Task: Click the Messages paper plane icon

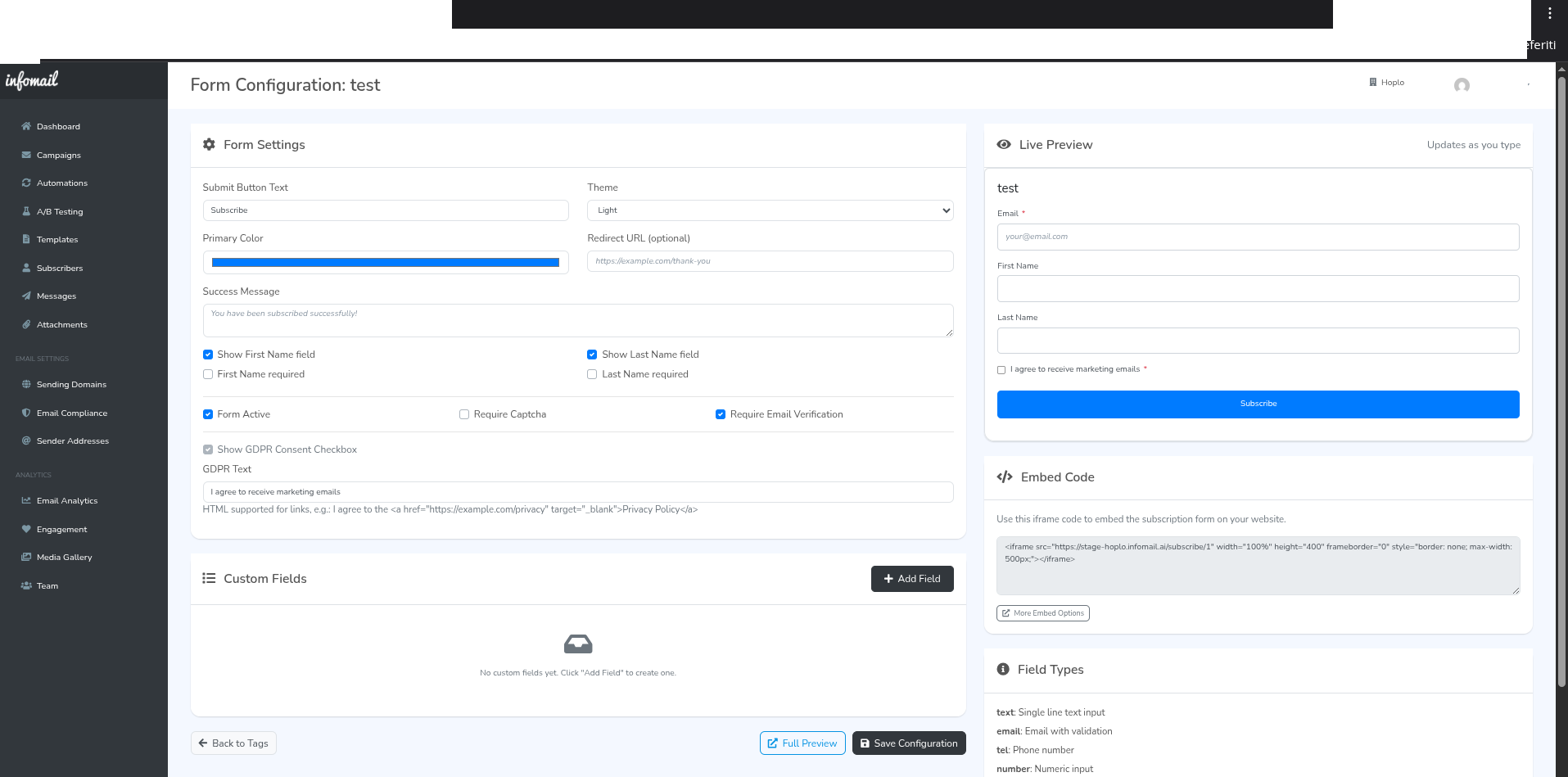Action: (x=26, y=296)
